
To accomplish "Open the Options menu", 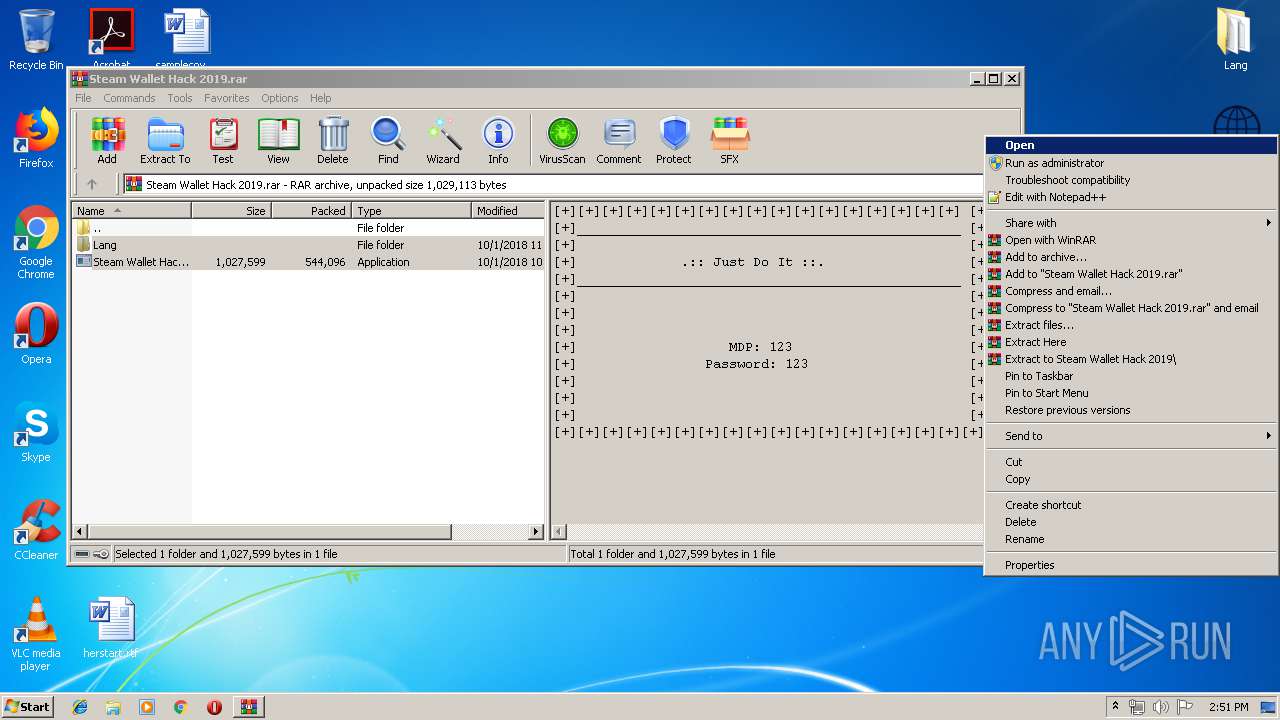I will (x=280, y=98).
